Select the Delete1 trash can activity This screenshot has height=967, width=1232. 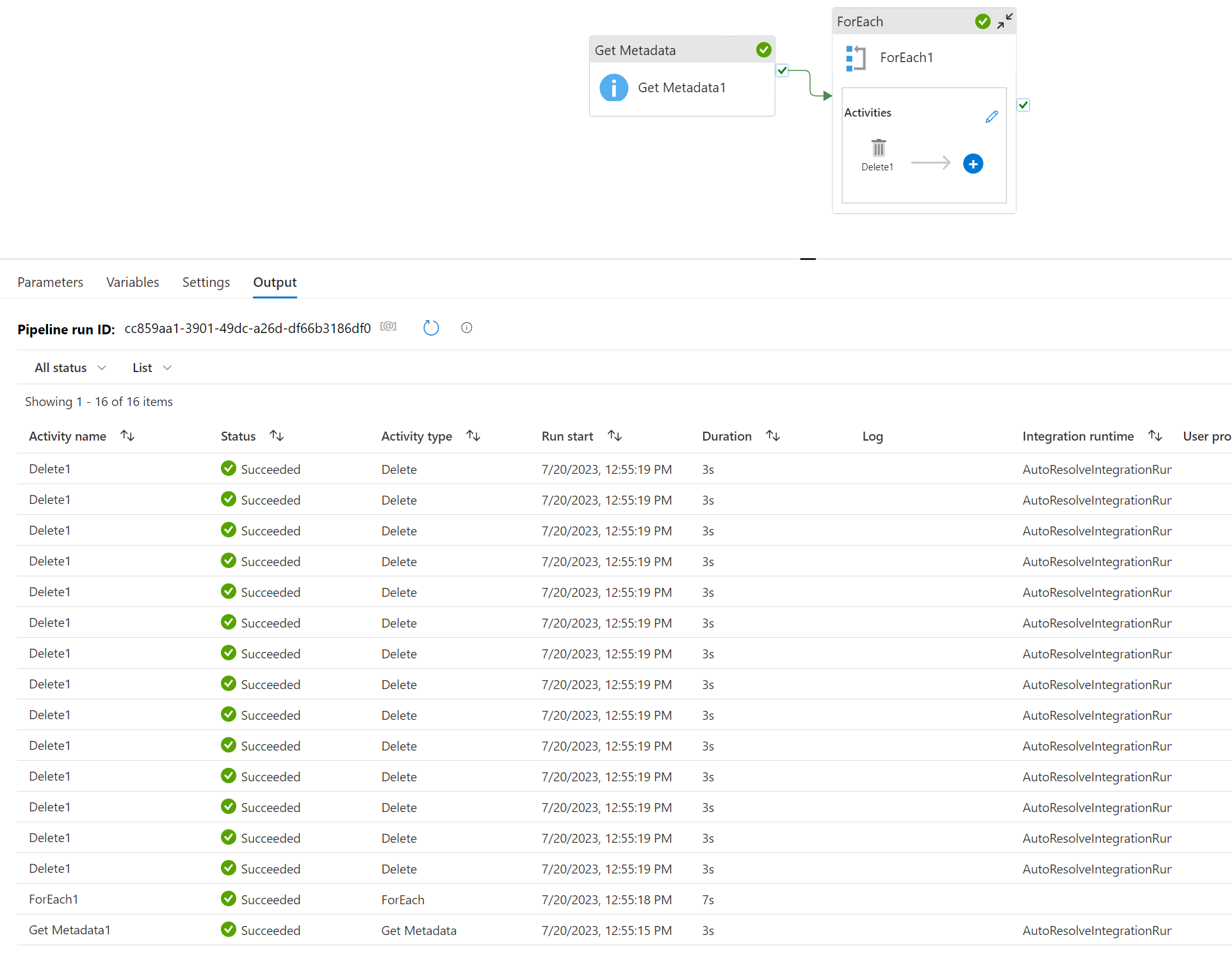tap(878, 149)
